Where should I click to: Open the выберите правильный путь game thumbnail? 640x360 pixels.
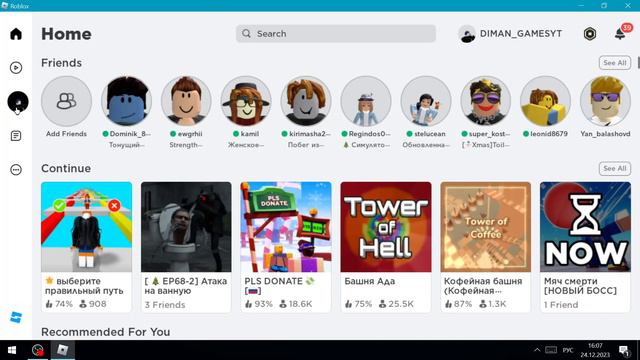click(87, 227)
